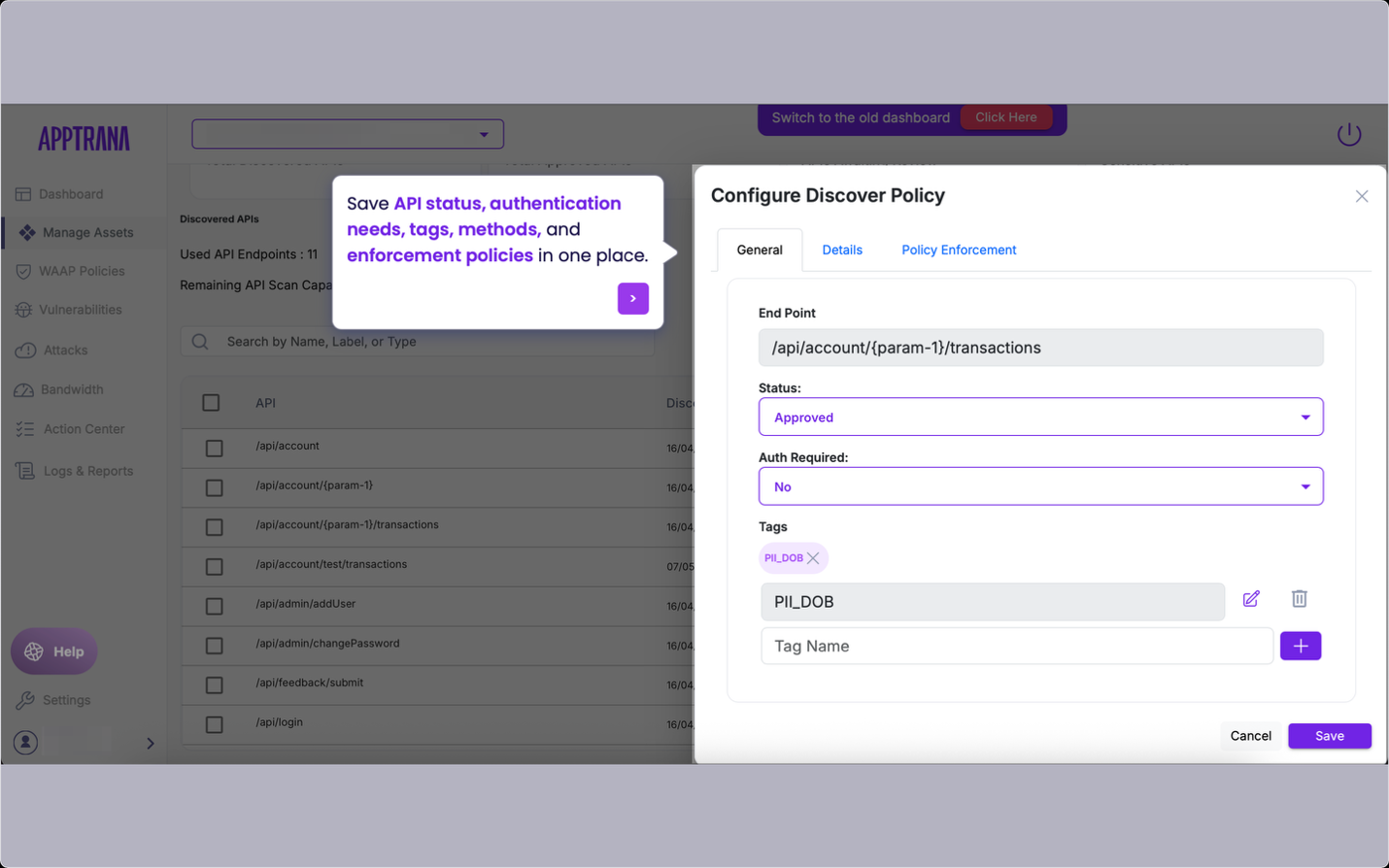Click Save button

[x=1330, y=736]
